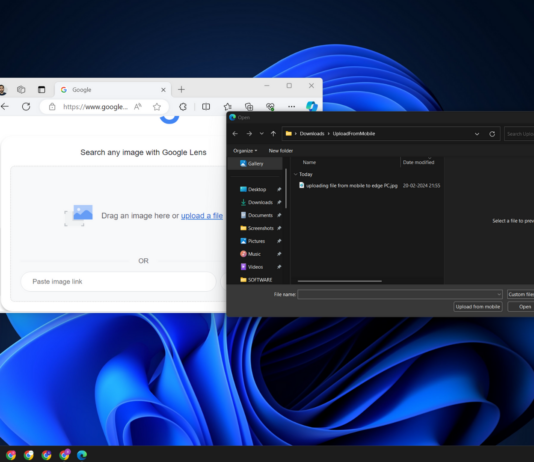The height and width of the screenshot is (462, 534).
Task: Open Edge extensions icon
Action: [x=183, y=107]
